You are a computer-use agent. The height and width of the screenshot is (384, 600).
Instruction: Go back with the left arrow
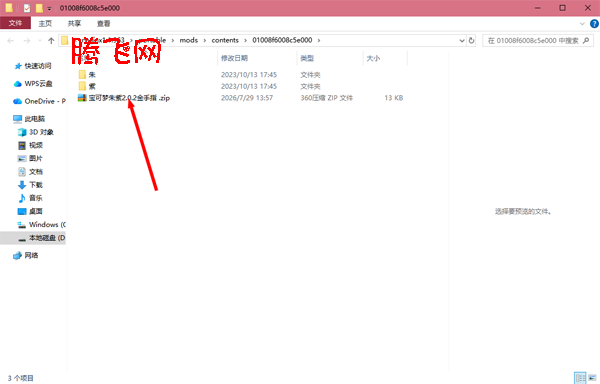[x=11, y=41]
